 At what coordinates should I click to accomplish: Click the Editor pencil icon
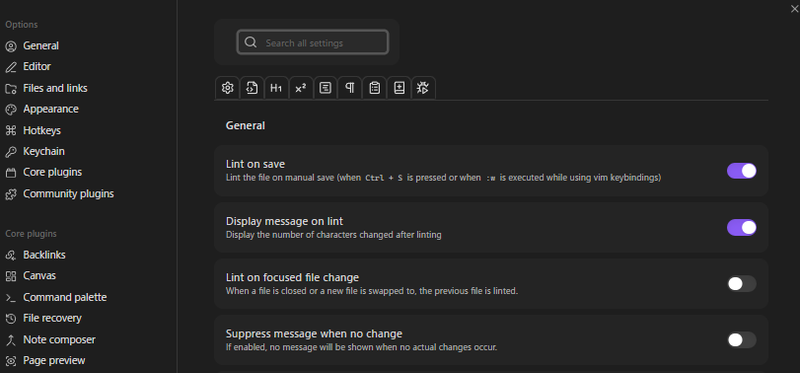coord(11,67)
